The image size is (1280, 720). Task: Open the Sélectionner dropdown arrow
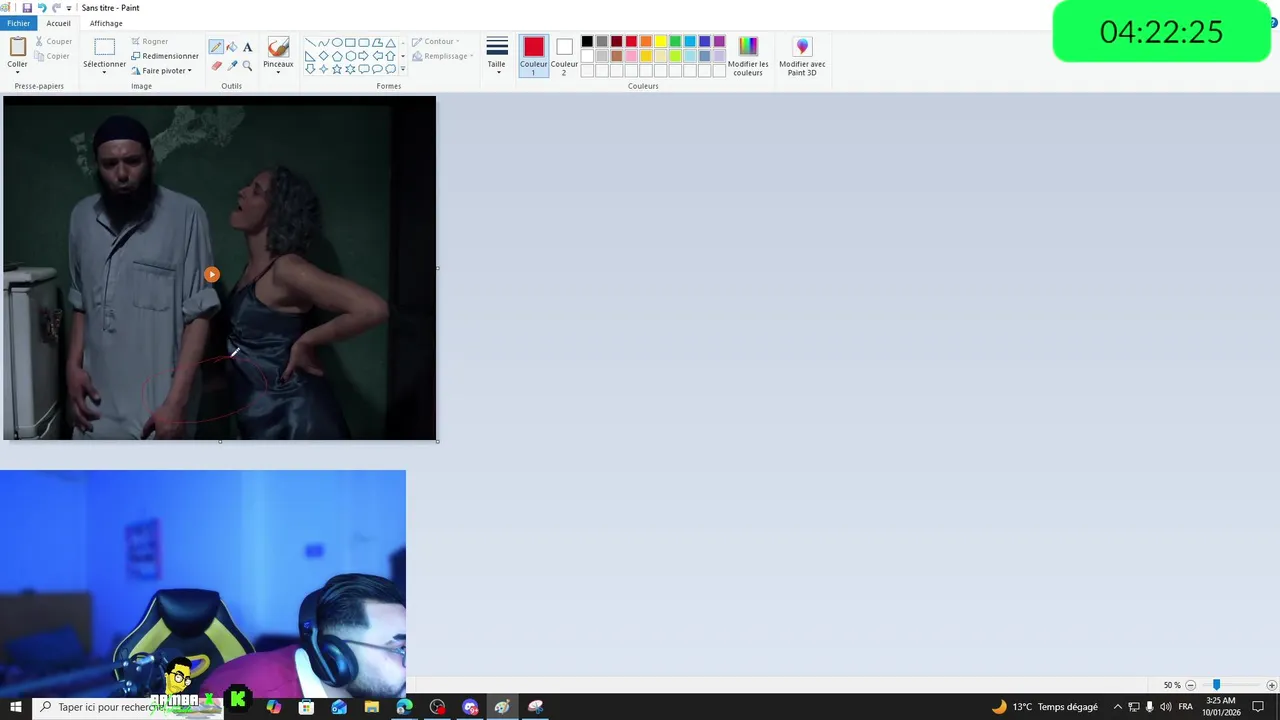(x=104, y=73)
